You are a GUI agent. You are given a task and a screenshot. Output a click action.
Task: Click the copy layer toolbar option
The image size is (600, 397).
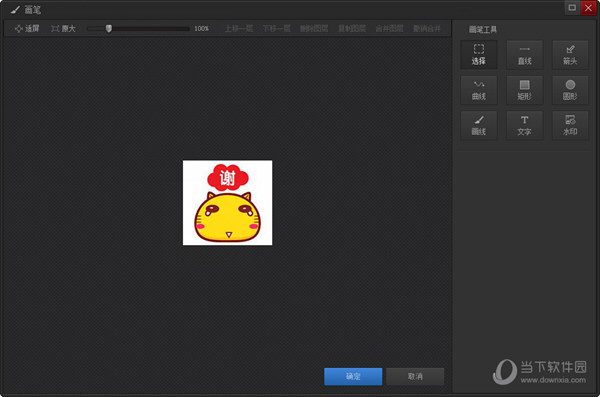pos(352,29)
